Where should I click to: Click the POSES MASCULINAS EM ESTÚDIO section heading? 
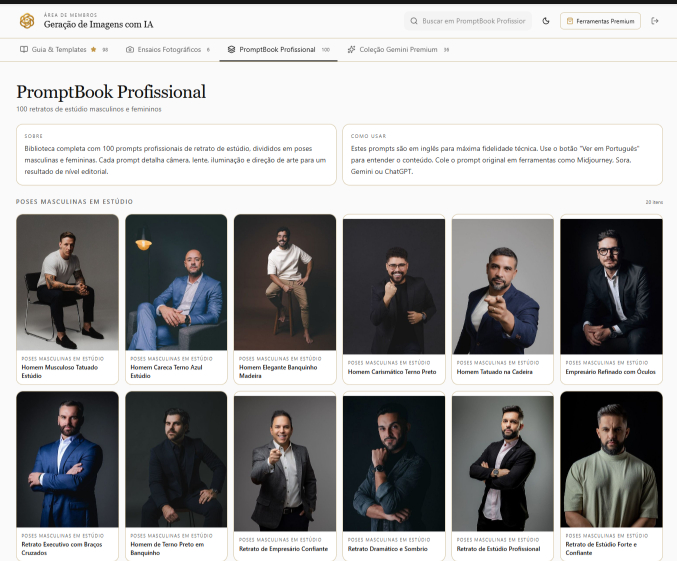point(74,202)
